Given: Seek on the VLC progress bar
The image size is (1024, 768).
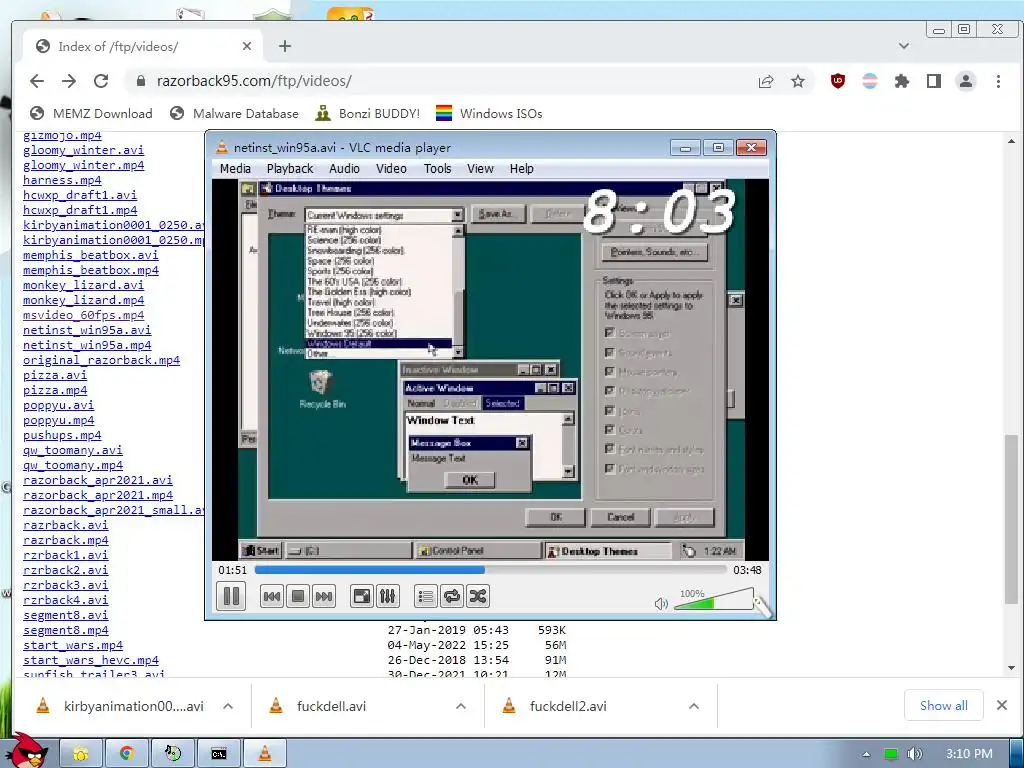Looking at the screenshot, I should click(x=490, y=570).
